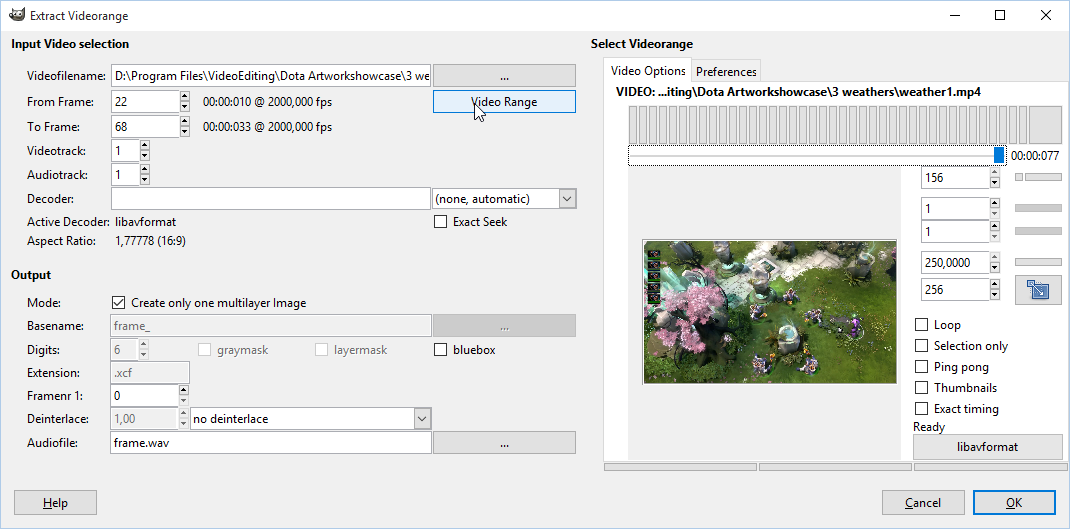Image resolution: width=1070 pixels, height=529 pixels.
Task: Click the Video Range button
Action: (x=504, y=102)
